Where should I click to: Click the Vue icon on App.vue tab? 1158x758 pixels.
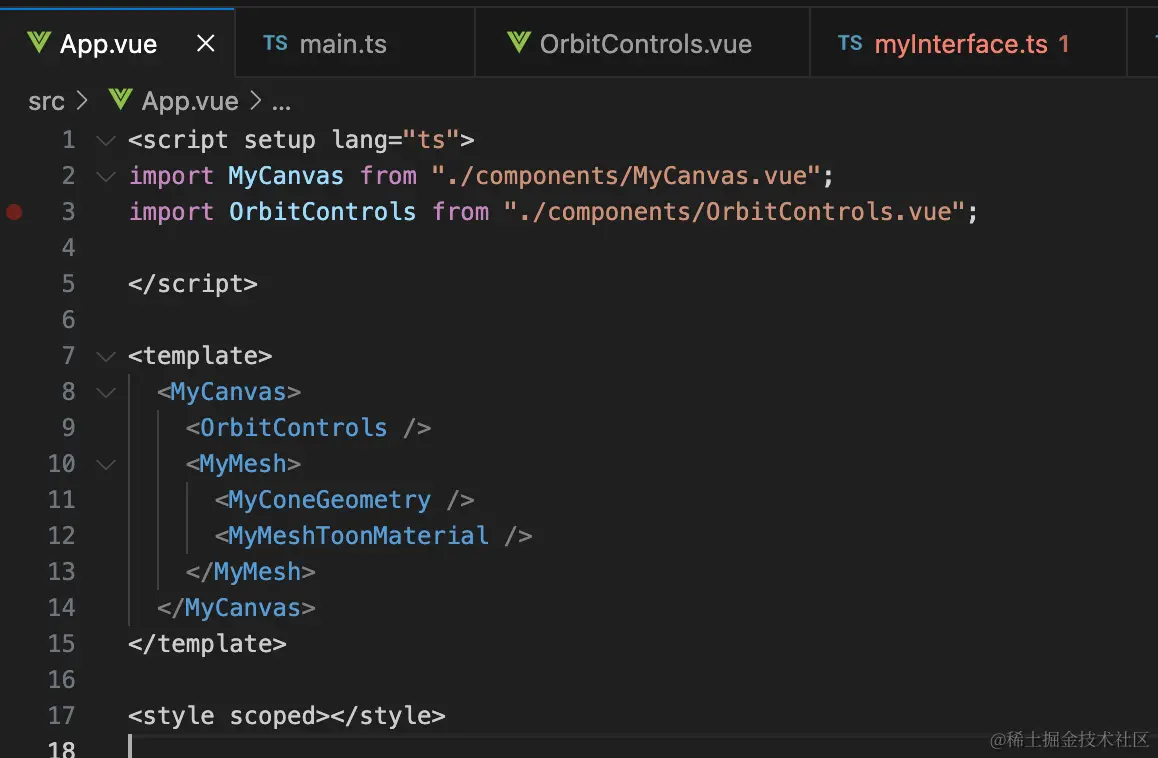[x=39, y=43]
